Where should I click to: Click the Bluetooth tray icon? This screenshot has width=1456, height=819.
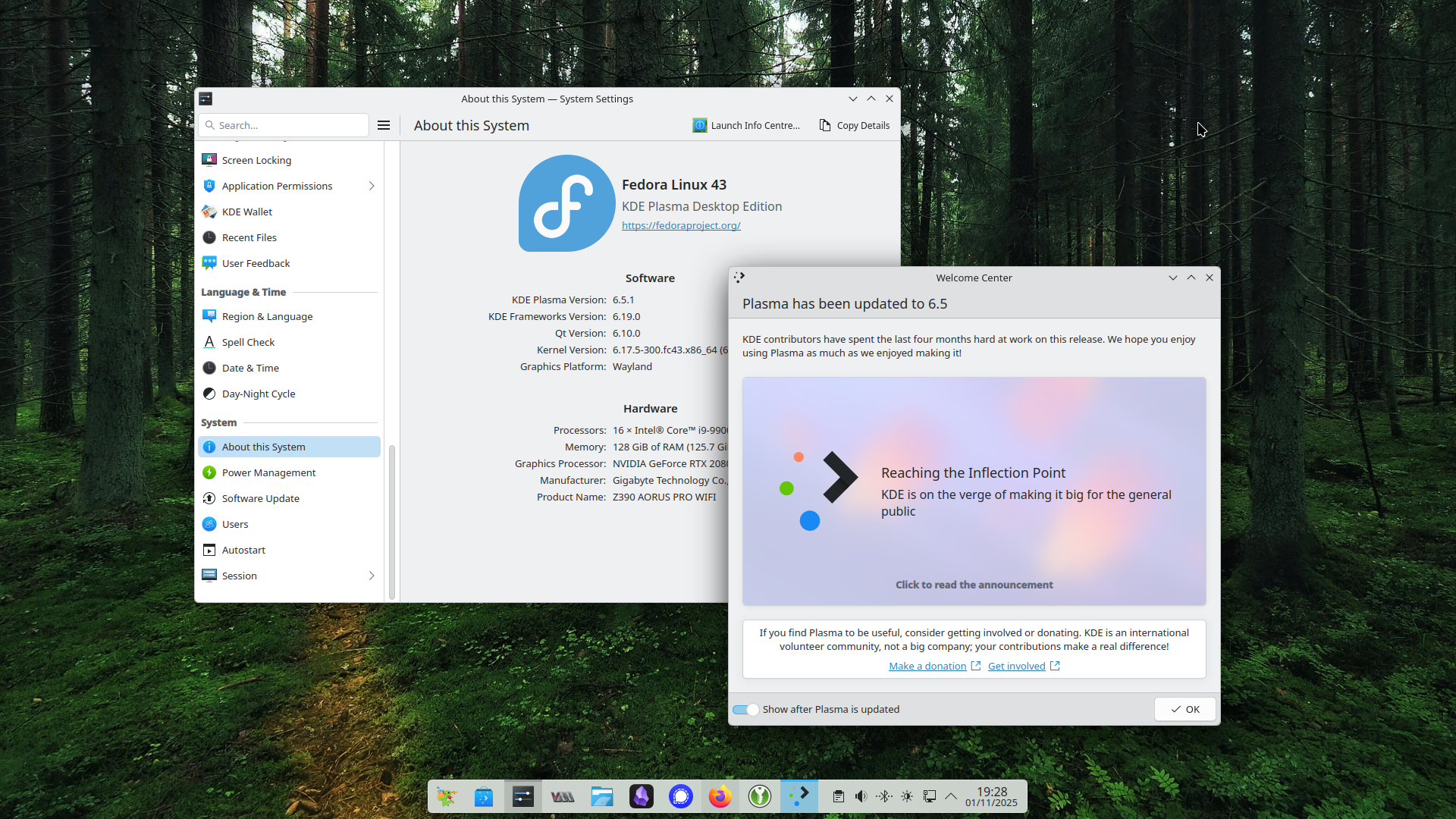click(x=883, y=796)
